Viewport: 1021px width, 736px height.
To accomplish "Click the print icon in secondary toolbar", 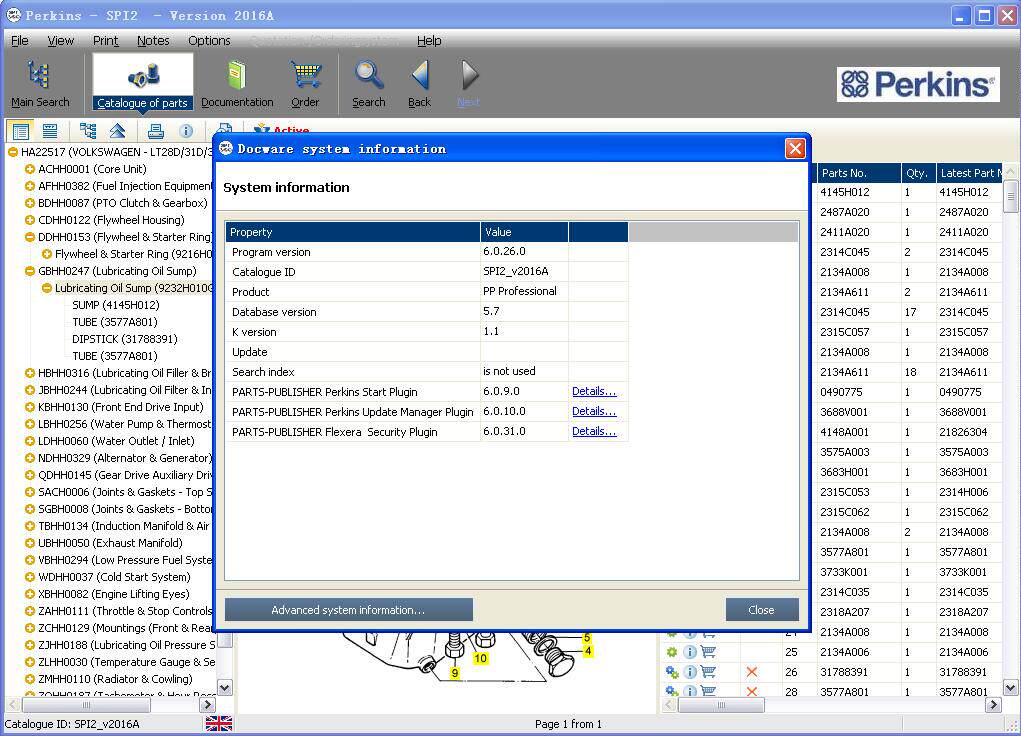I will (155, 131).
